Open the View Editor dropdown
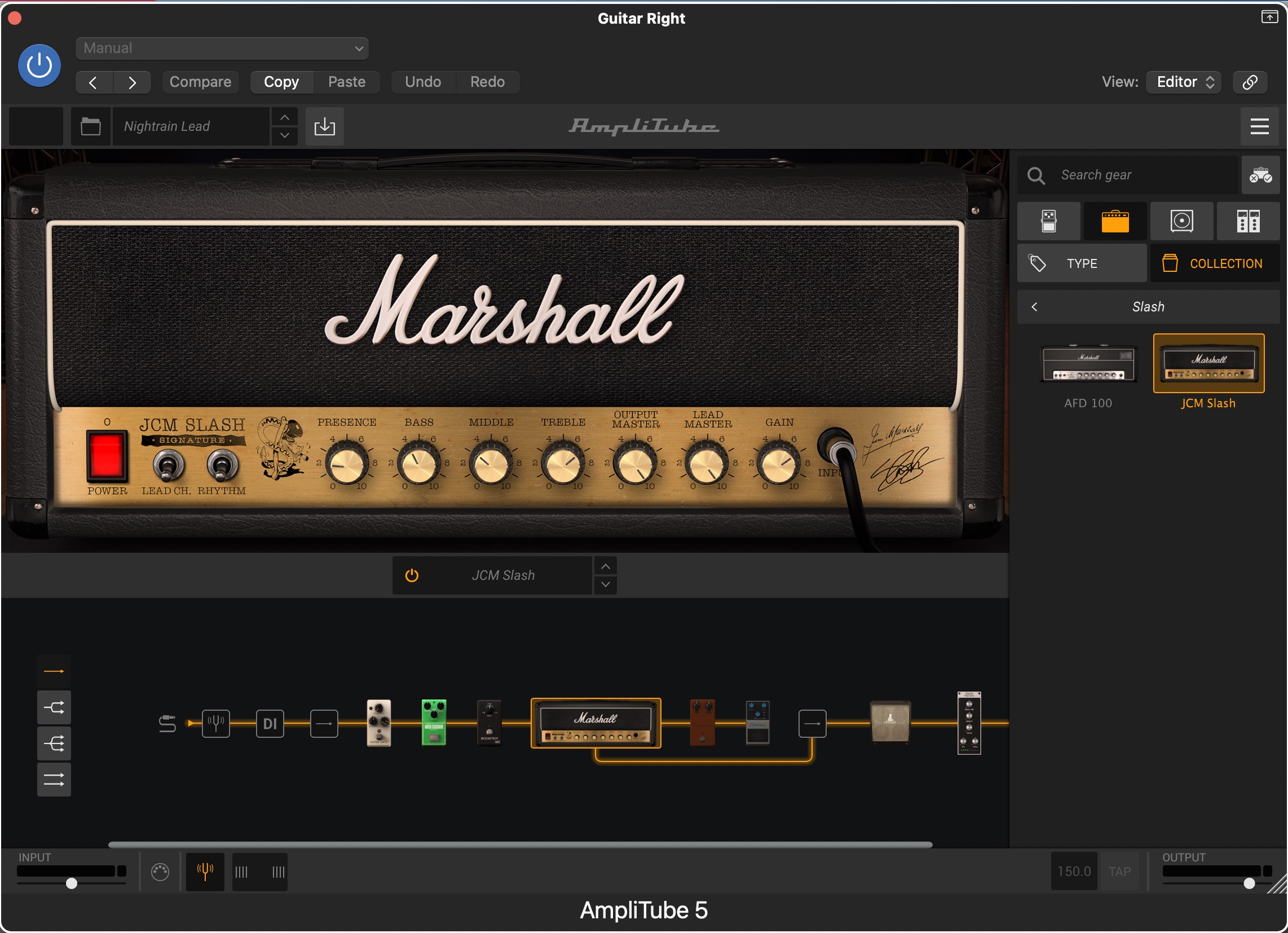The image size is (1288, 933). pos(1184,82)
